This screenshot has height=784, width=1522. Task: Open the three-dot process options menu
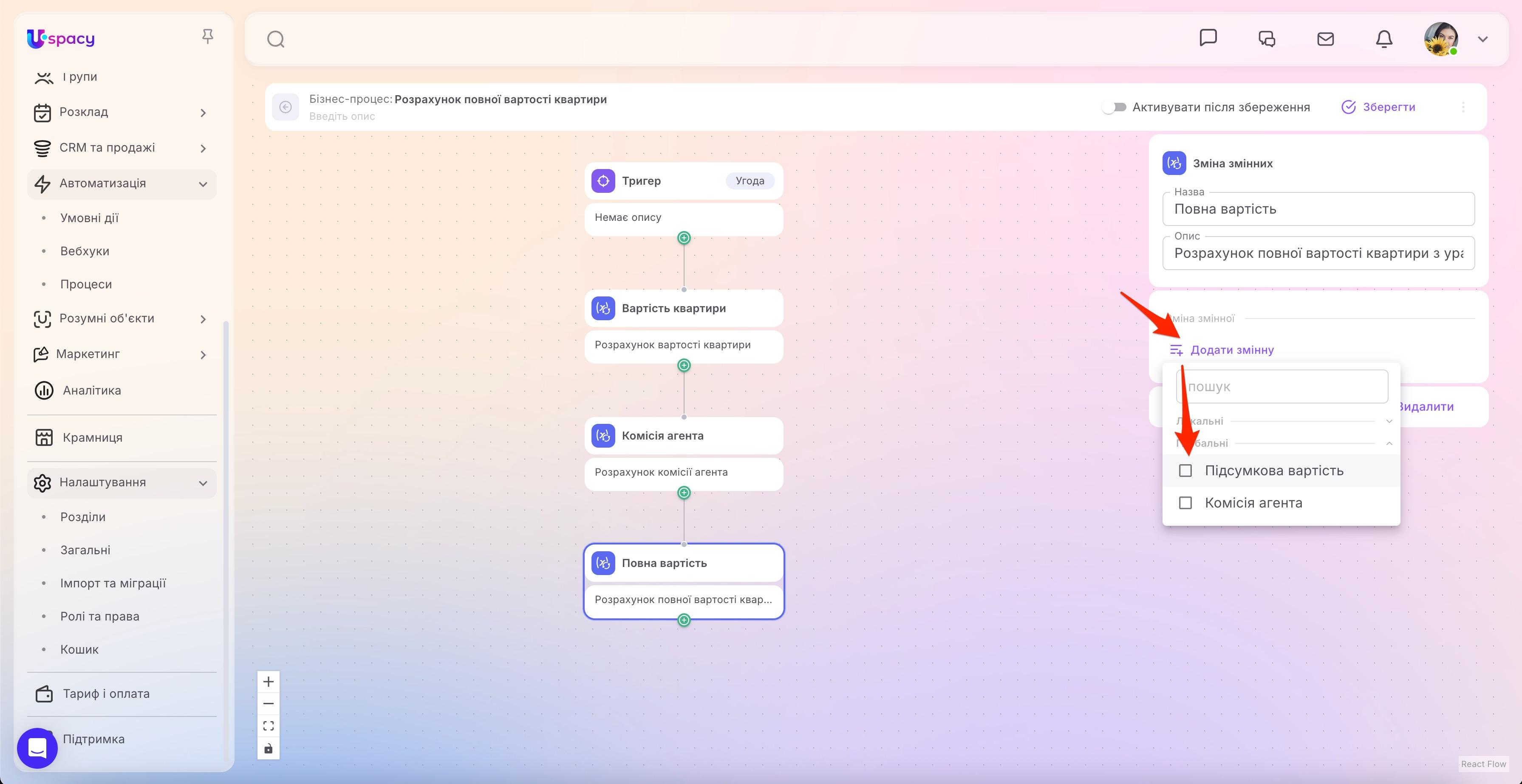[1463, 107]
